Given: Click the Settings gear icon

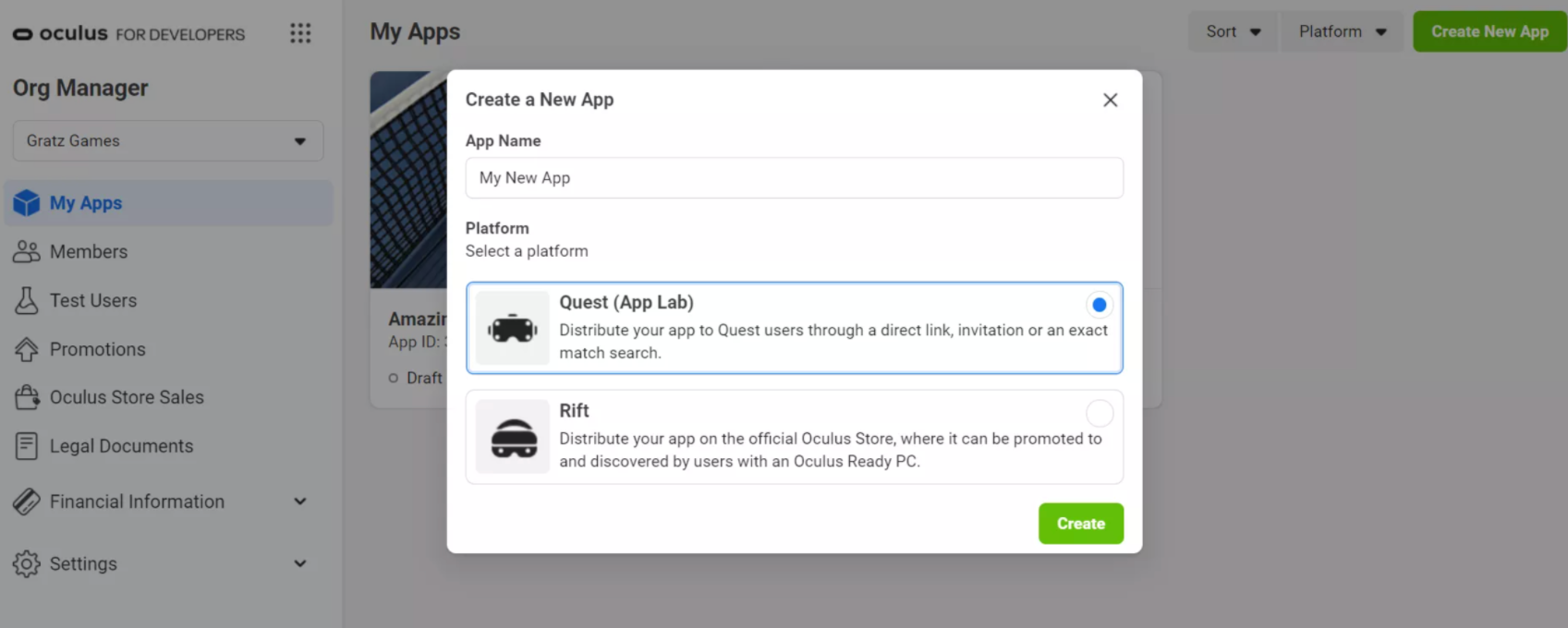Looking at the screenshot, I should click(x=27, y=563).
